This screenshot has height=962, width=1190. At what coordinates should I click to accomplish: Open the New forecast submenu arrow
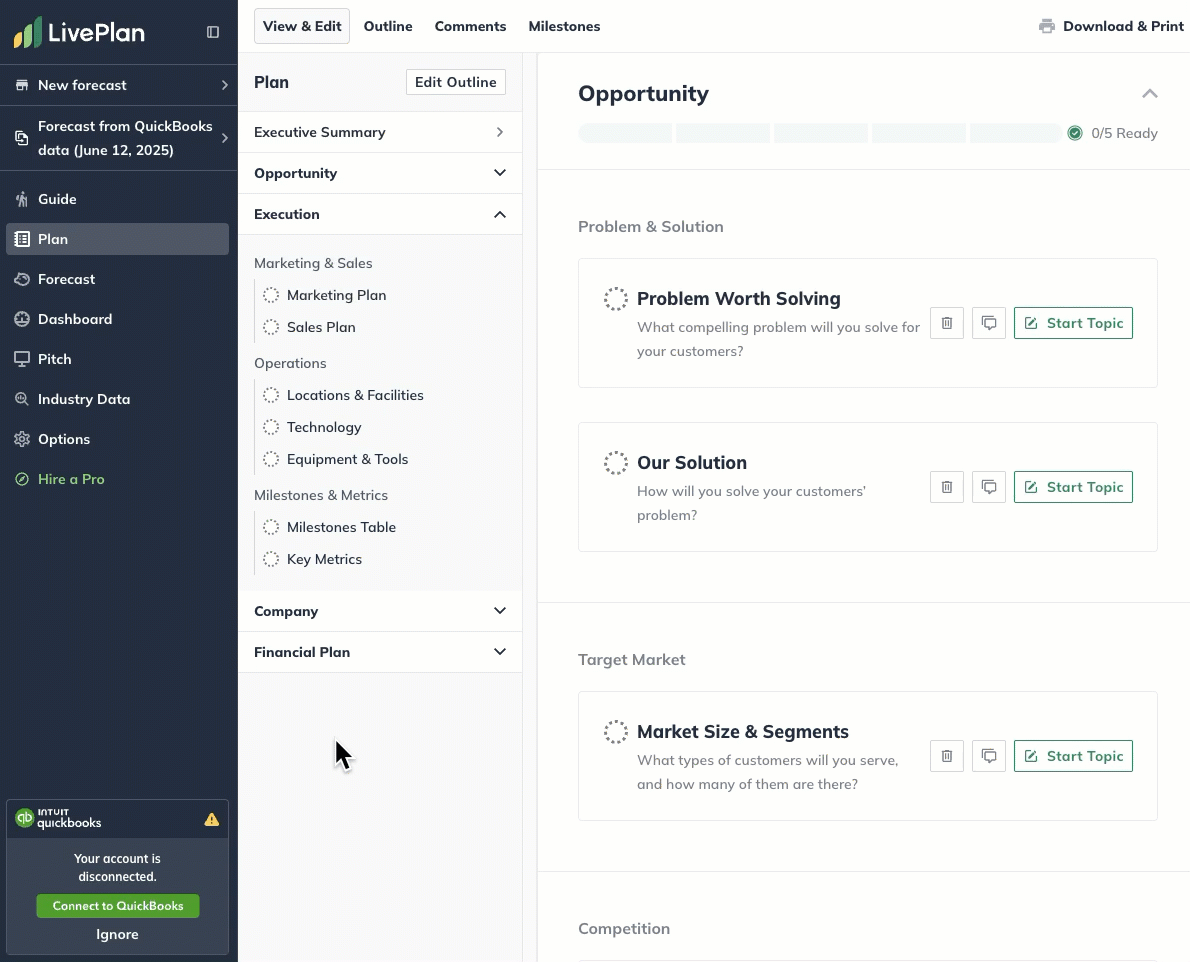coord(225,85)
